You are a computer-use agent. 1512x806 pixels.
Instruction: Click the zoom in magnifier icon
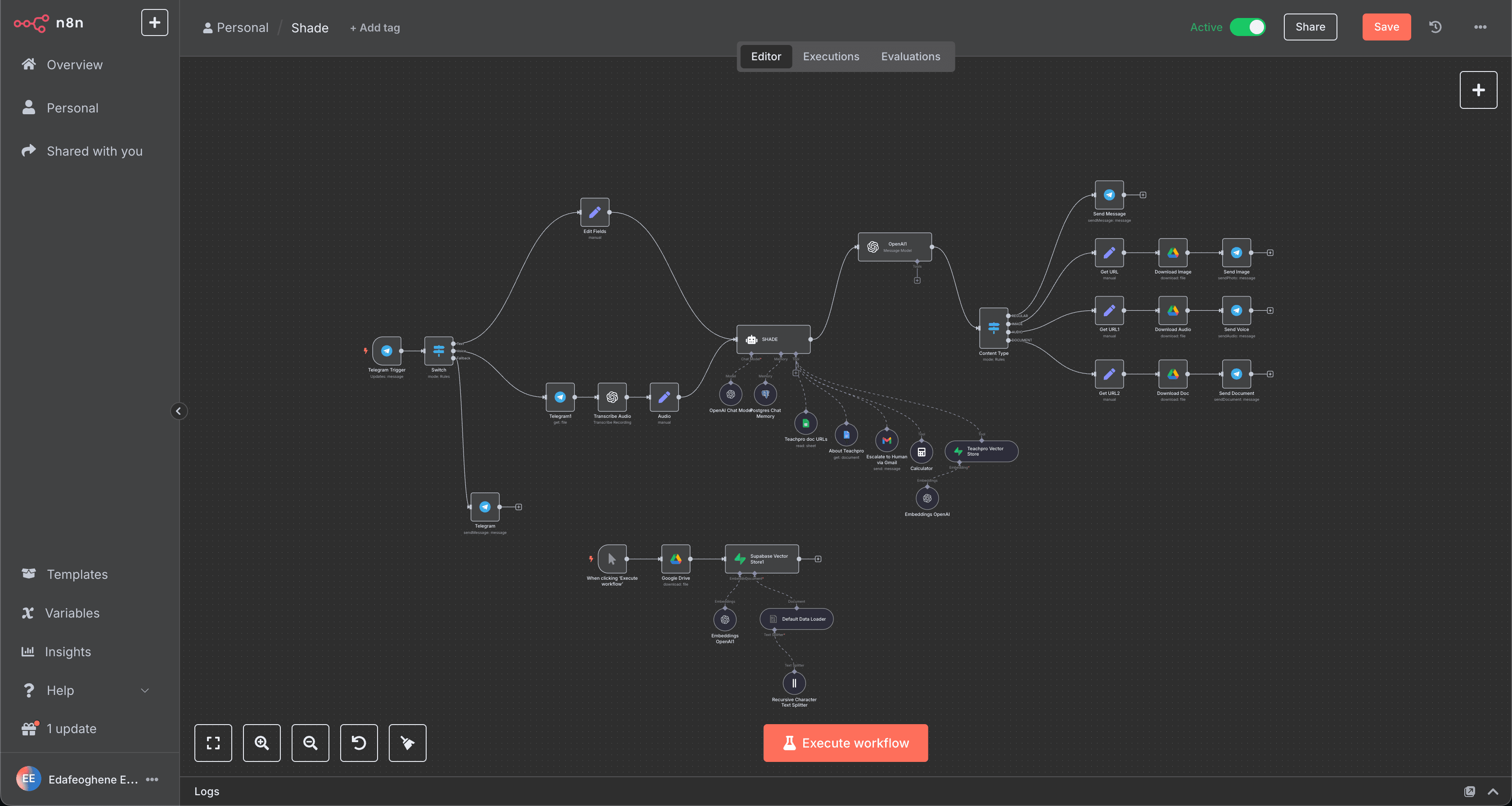[x=262, y=743]
